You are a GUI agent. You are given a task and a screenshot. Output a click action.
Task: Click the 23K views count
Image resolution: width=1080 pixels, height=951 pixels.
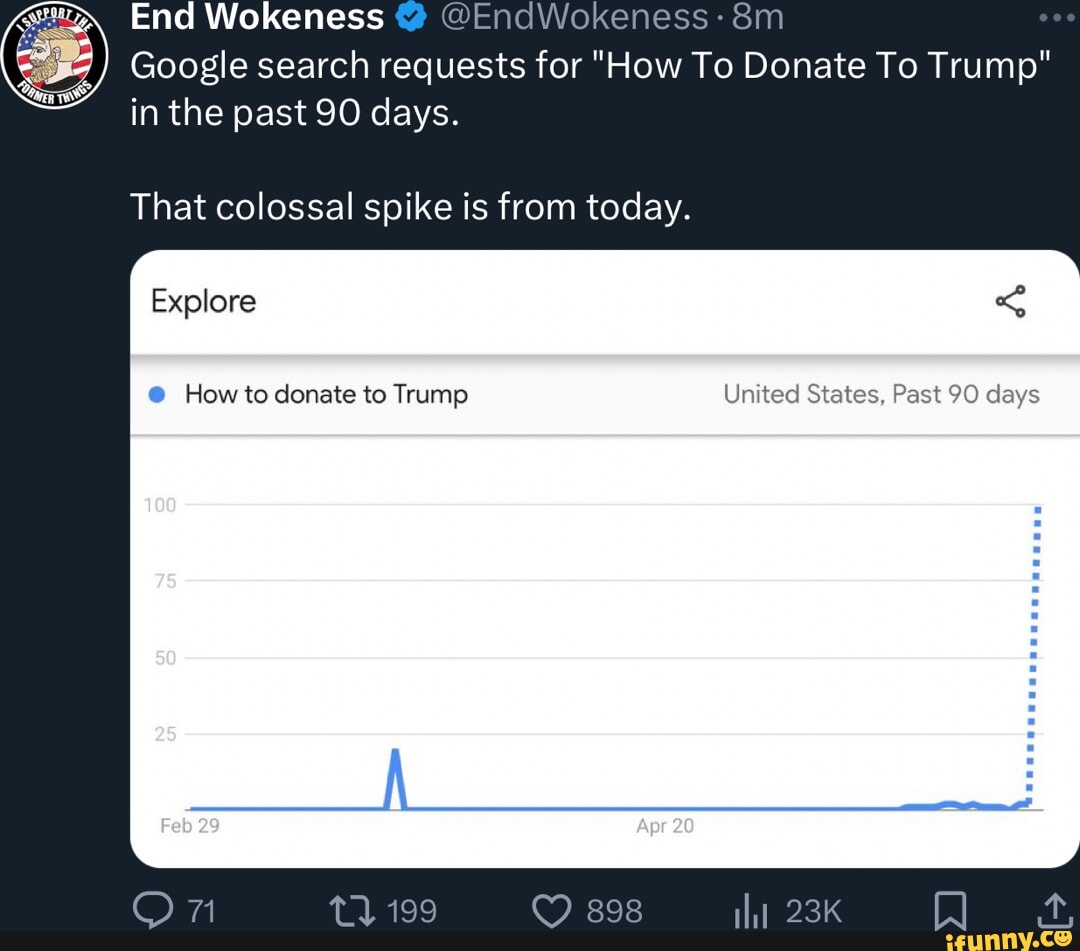point(815,910)
